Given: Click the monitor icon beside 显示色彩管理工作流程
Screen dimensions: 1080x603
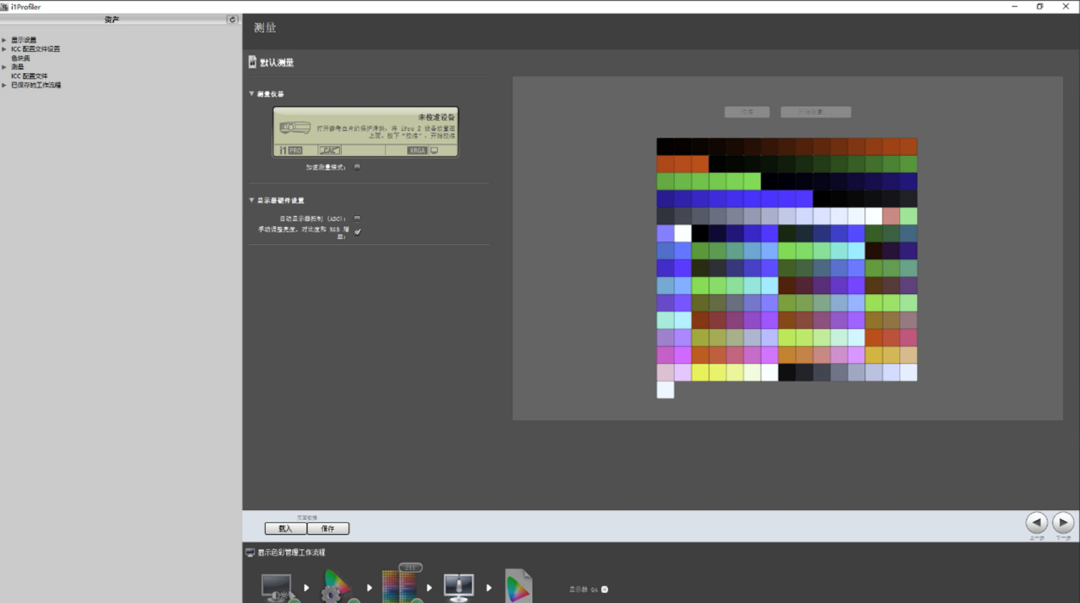Looking at the screenshot, I should (250, 552).
